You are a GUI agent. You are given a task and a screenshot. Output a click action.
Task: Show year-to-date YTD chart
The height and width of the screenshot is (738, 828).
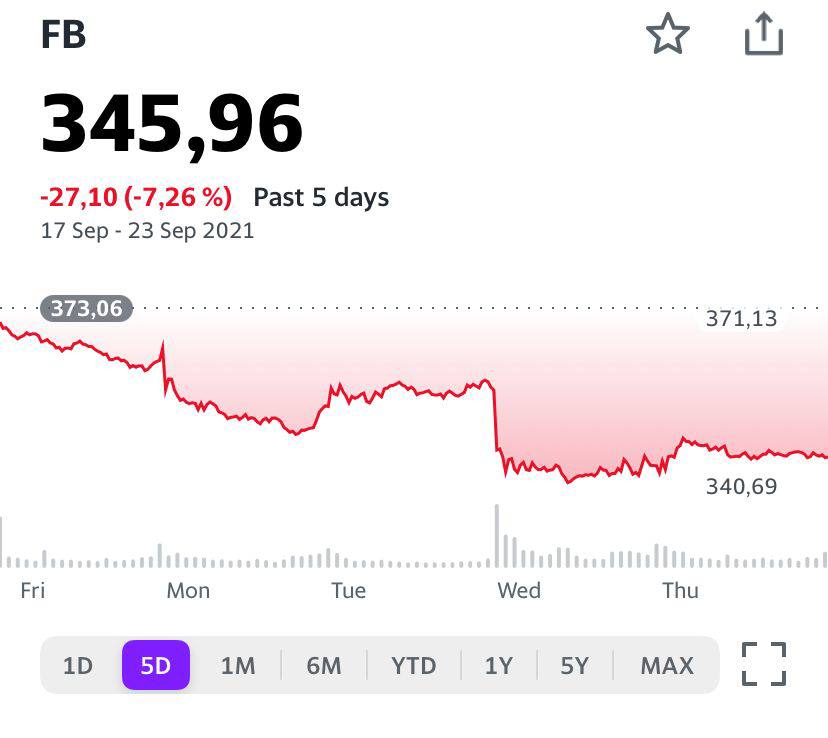[x=413, y=665]
